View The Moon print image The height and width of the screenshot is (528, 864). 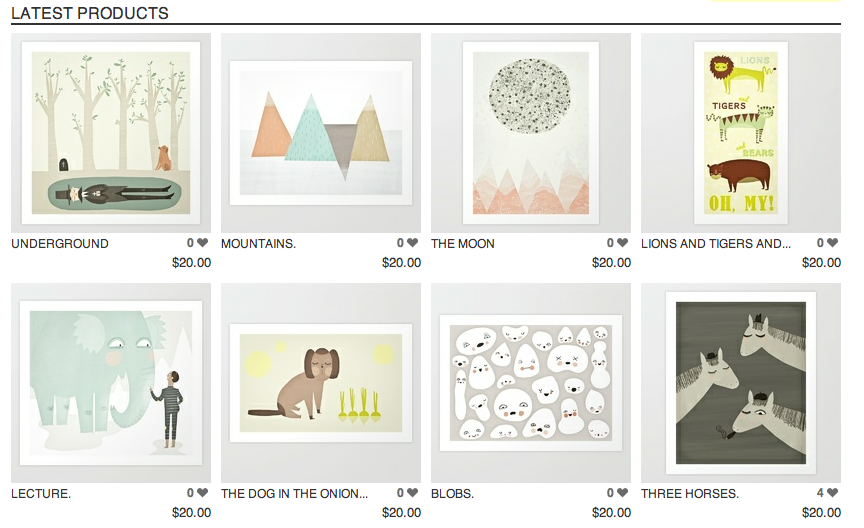531,133
